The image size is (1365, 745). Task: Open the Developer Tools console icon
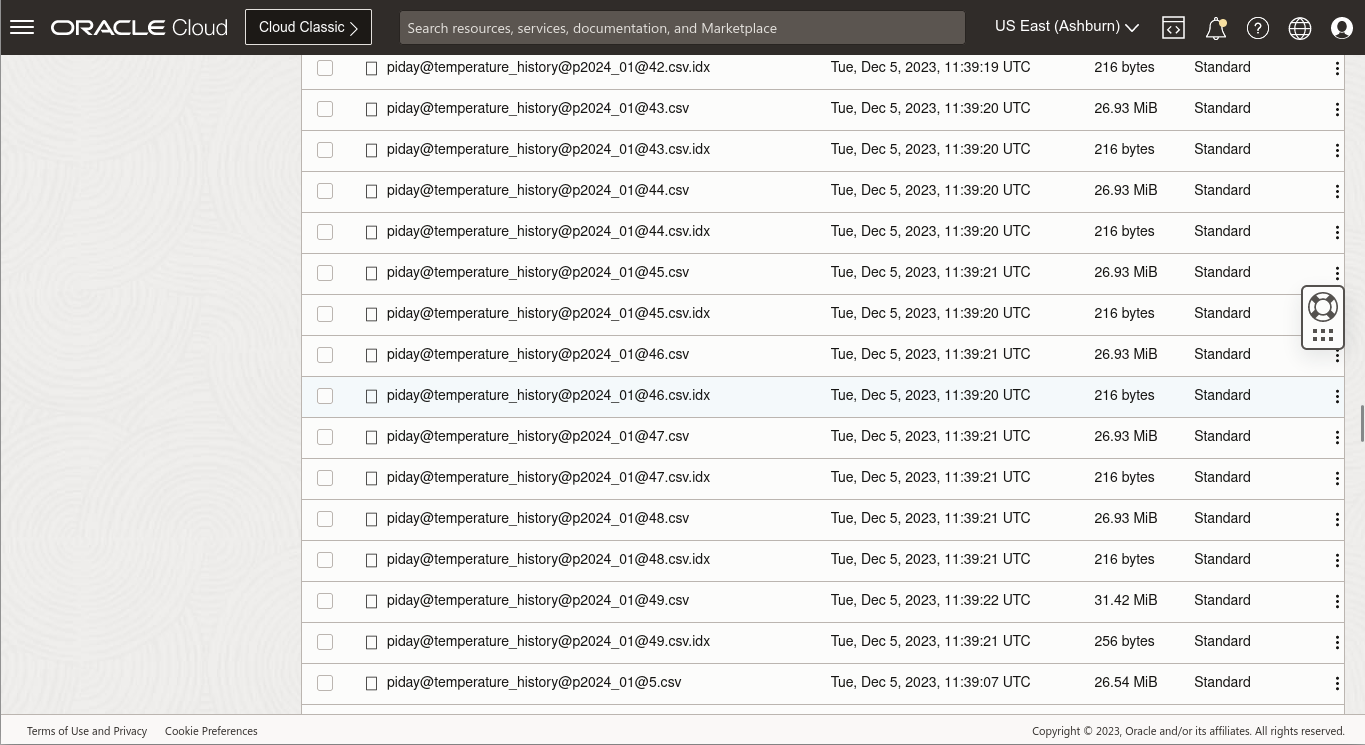[1173, 27]
